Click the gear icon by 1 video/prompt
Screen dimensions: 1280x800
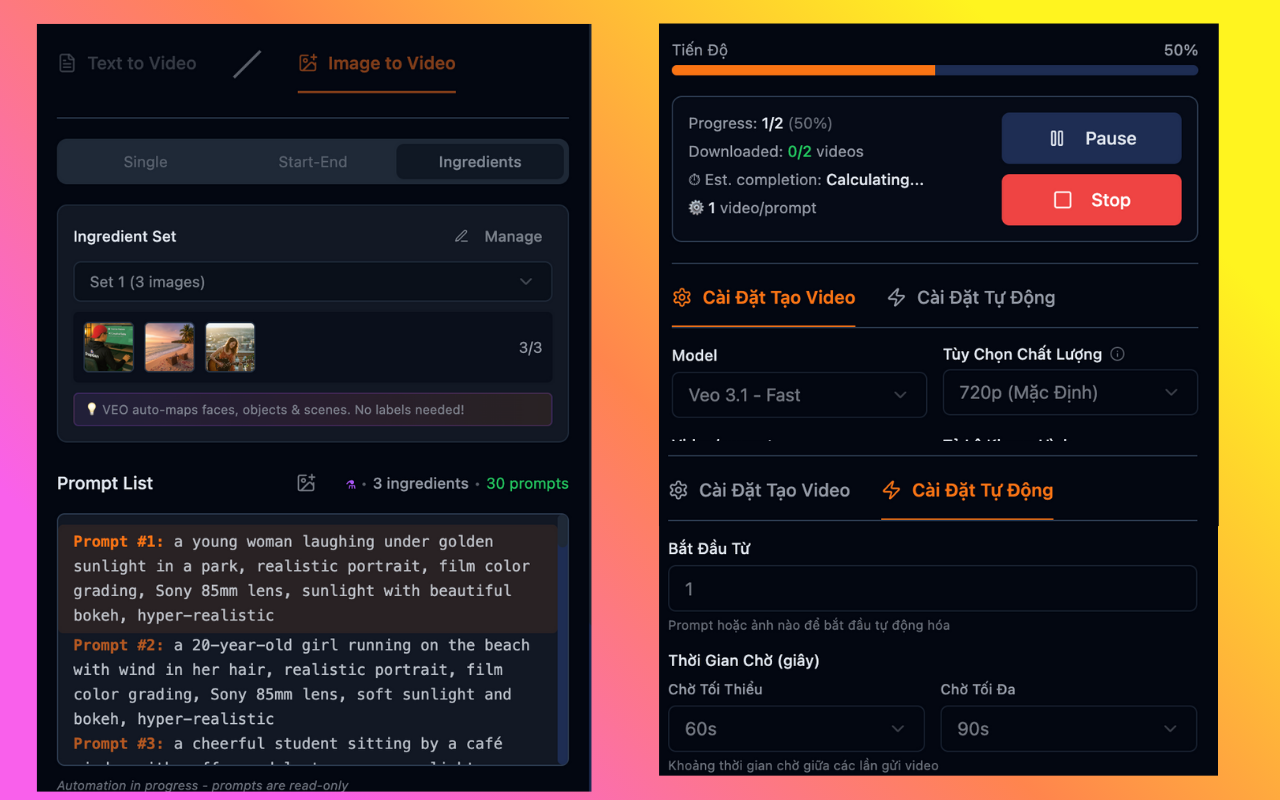[696, 208]
